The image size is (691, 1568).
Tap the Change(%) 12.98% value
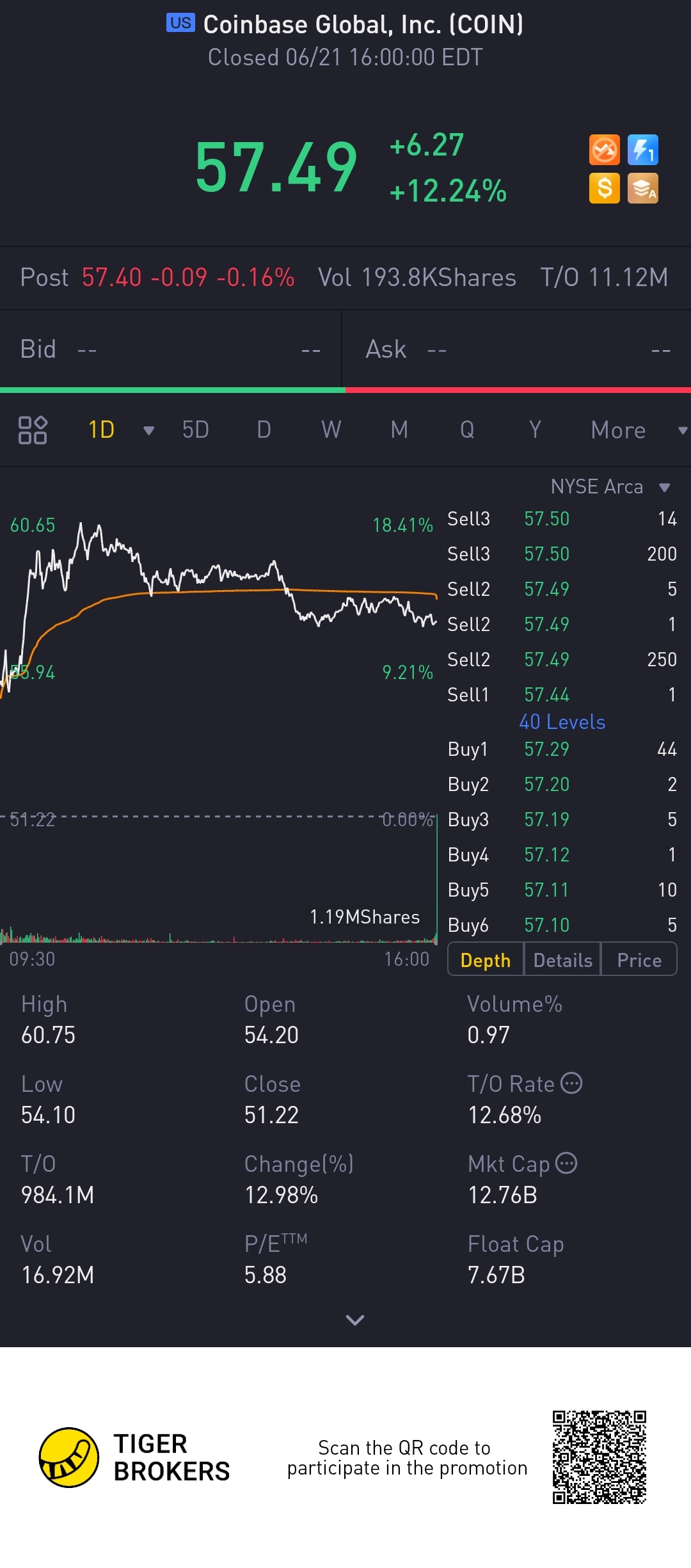pos(282,1195)
